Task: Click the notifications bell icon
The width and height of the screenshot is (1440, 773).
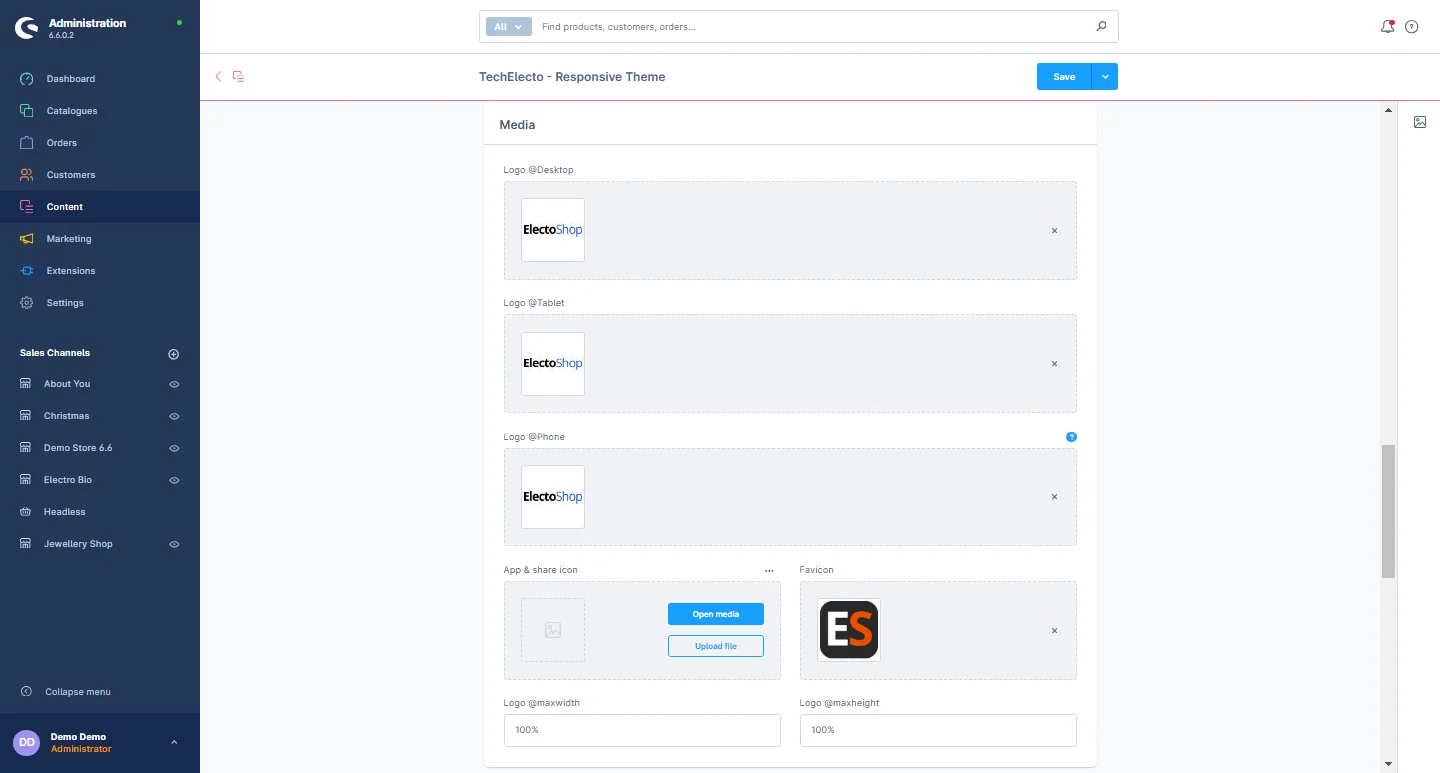Action: 1387,27
